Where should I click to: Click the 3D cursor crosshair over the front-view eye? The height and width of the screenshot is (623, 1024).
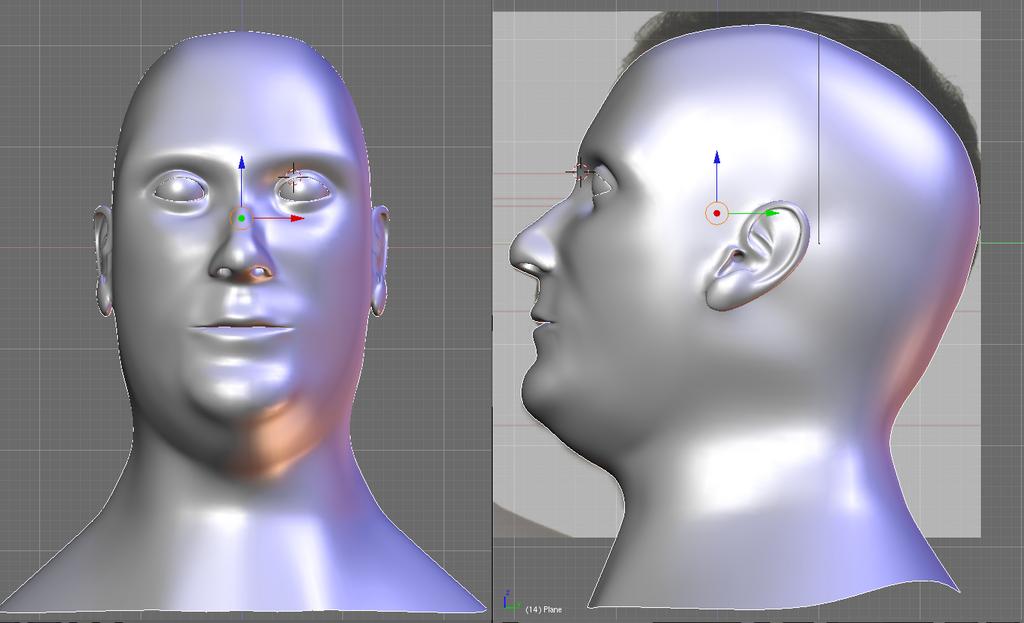pos(293,176)
